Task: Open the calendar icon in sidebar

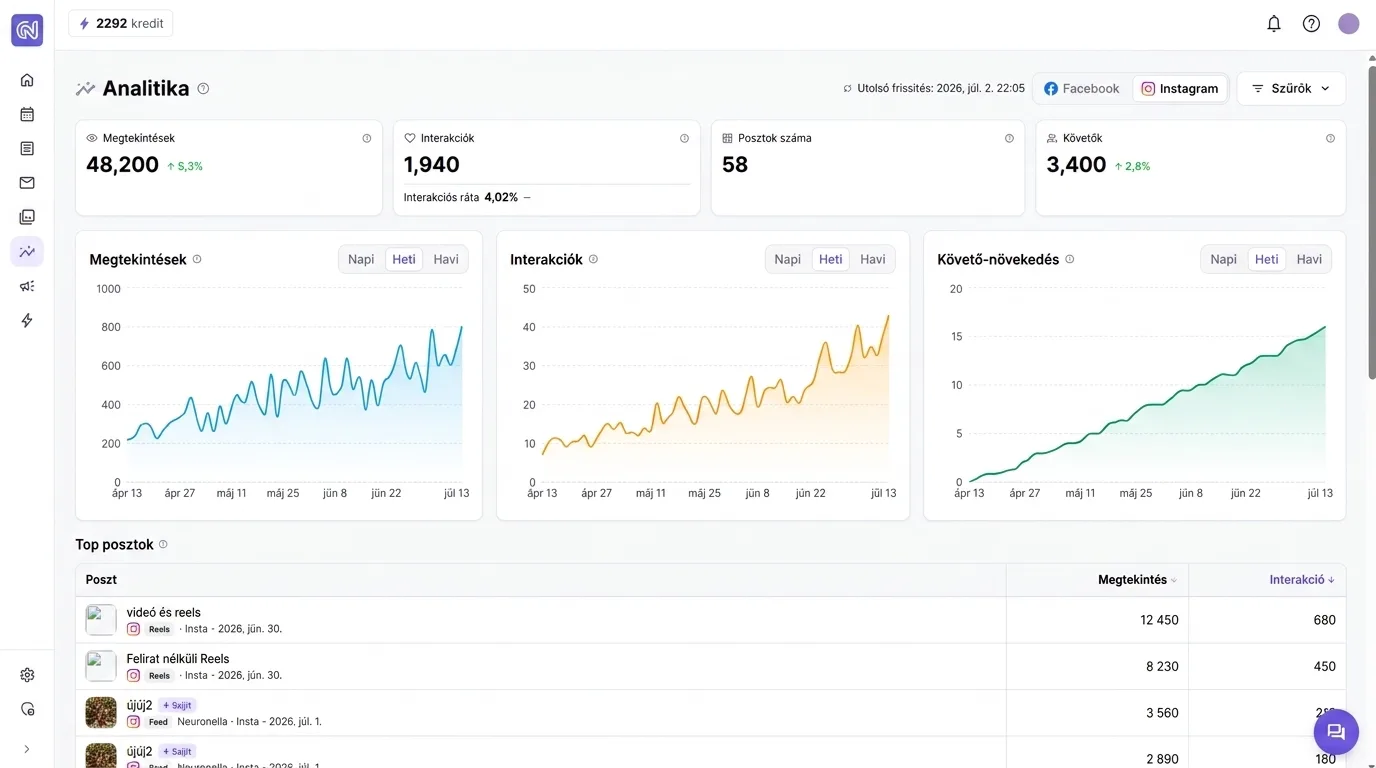Action: coord(27,114)
